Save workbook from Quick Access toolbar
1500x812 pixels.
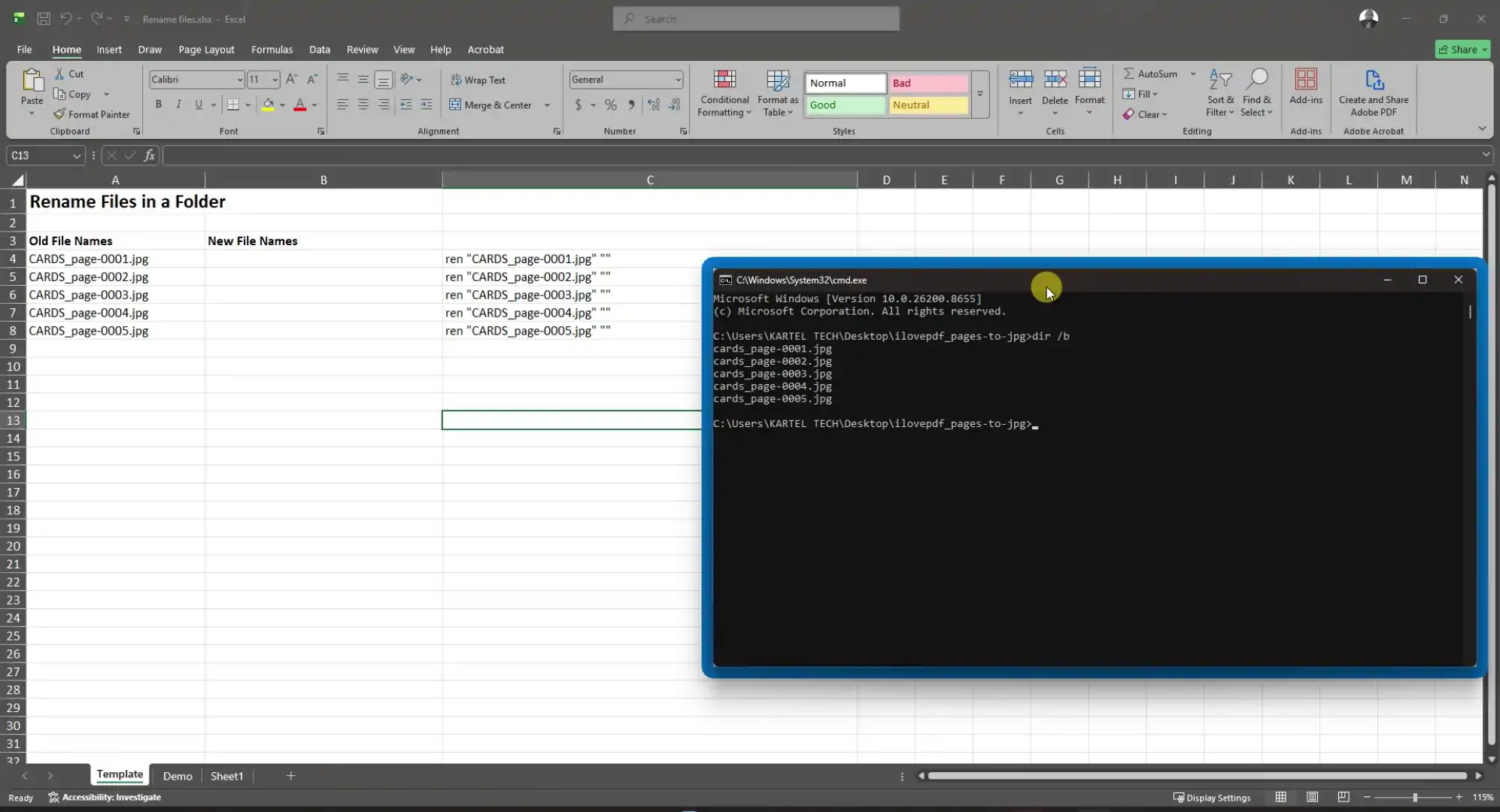click(44, 18)
